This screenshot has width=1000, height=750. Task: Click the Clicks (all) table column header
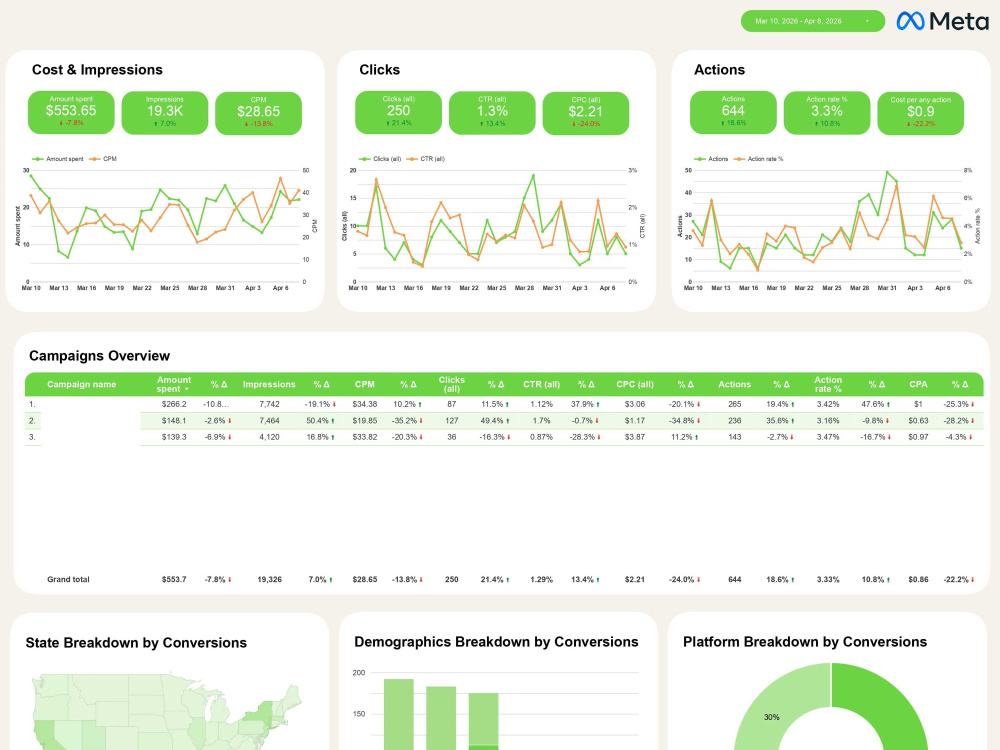point(452,384)
